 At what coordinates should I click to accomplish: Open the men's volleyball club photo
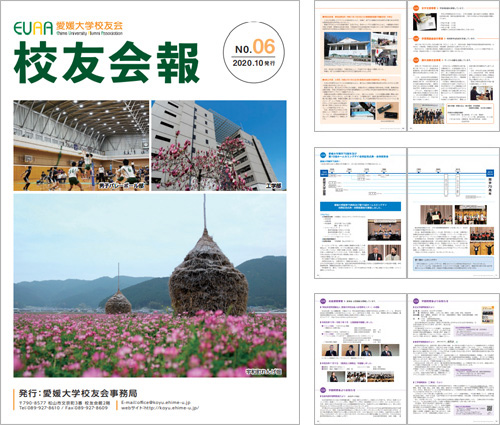coord(81,146)
